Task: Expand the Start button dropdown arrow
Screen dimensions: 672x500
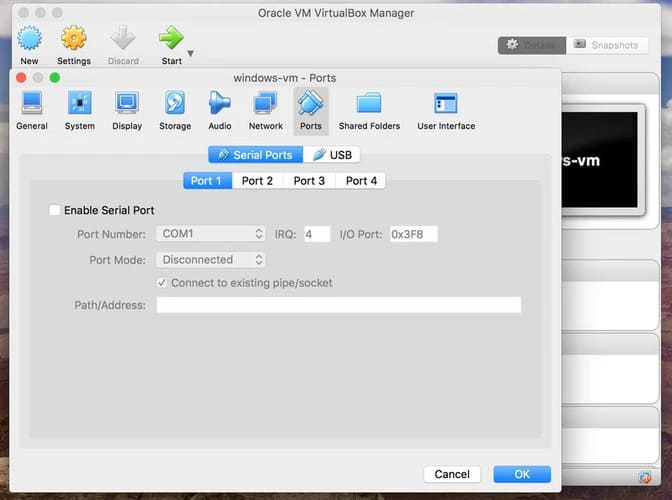Action: click(x=191, y=53)
